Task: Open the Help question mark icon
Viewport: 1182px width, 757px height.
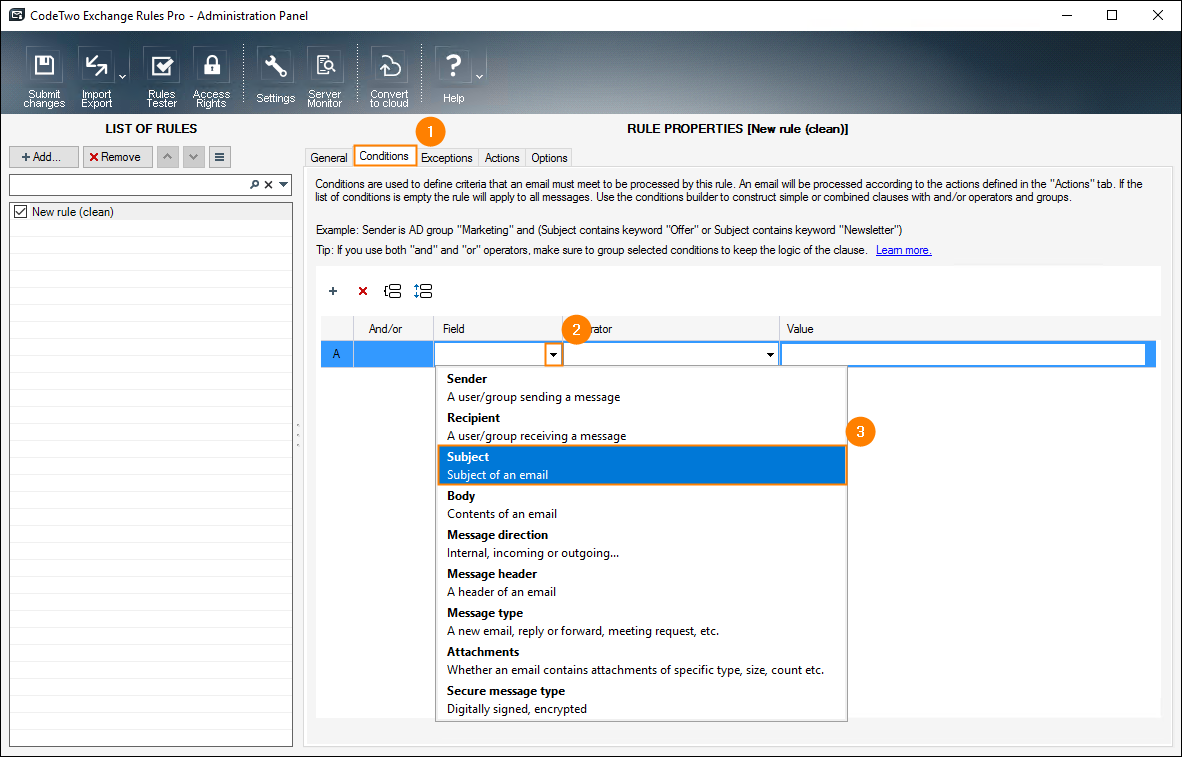Action: pyautogui.click(x=453, y=76)
